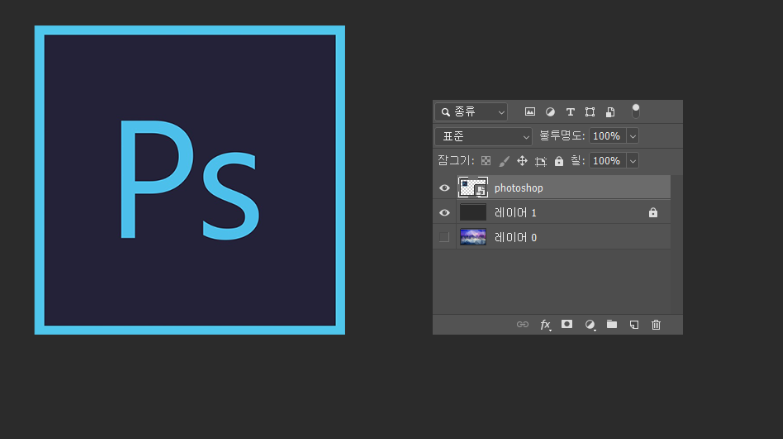
Task: Select the 레이어 1 layer thumbnail
Action: click(473, 212)
